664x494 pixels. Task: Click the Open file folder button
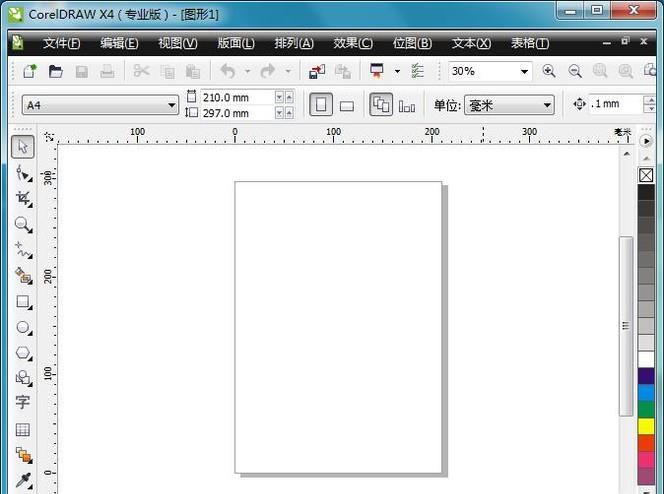click(56, 72)
